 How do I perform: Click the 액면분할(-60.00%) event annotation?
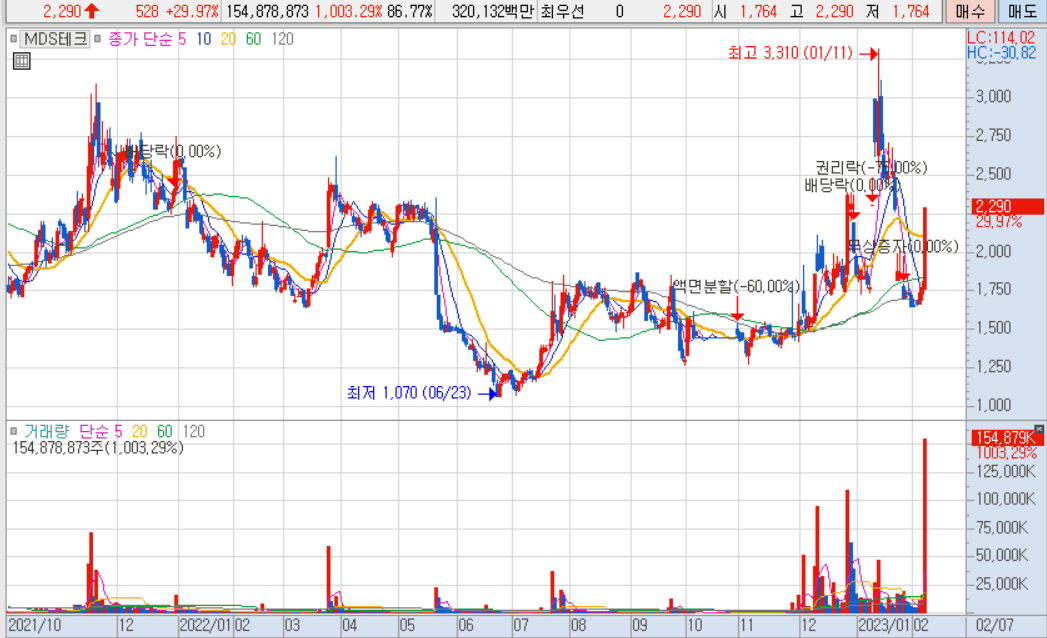(x=736, y=287)
